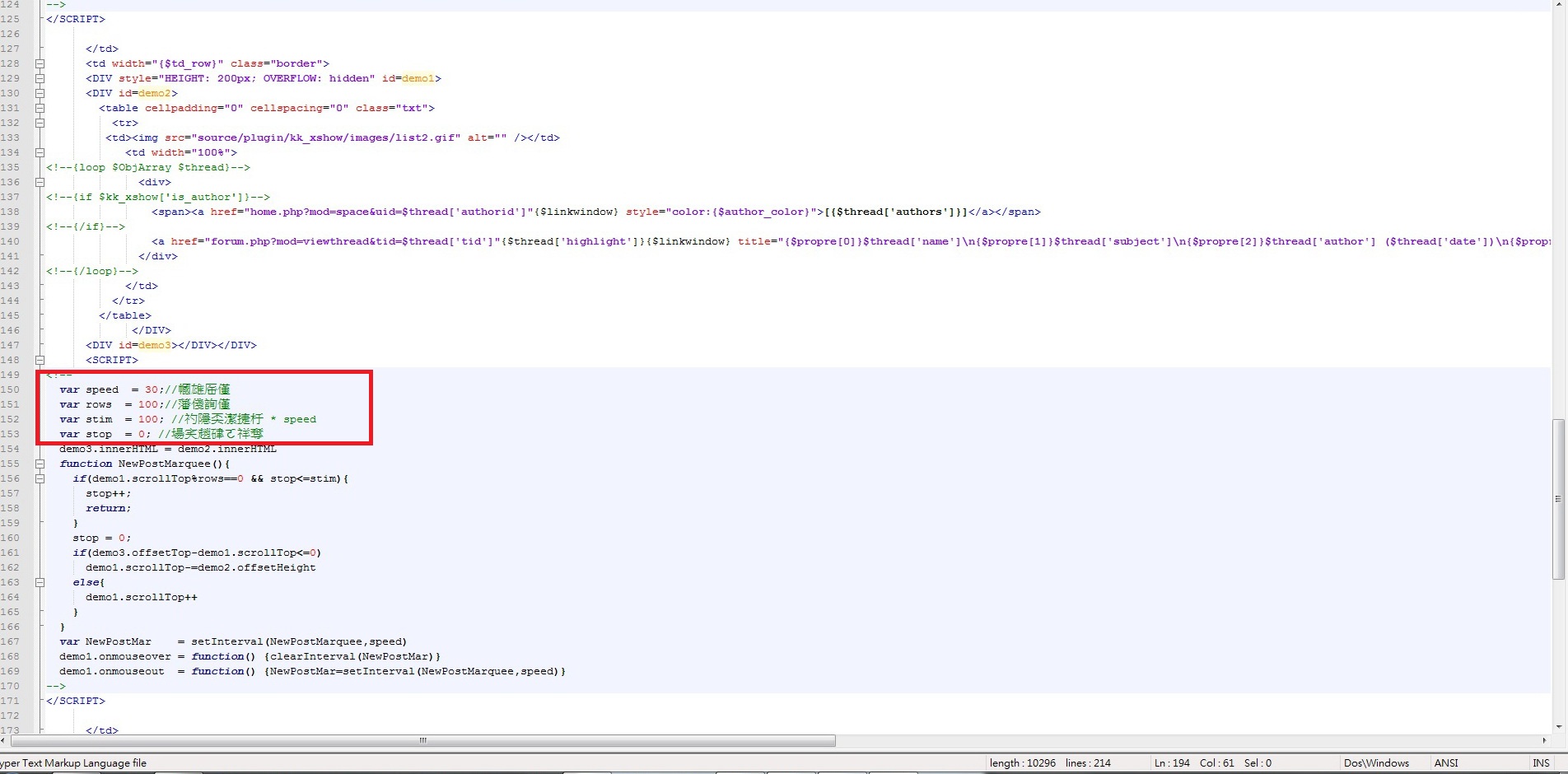The width and height of the screenshot is (1568, 774).
Task: Collapse the NewPostMarquee function fold marker
Action: [40, 464]
